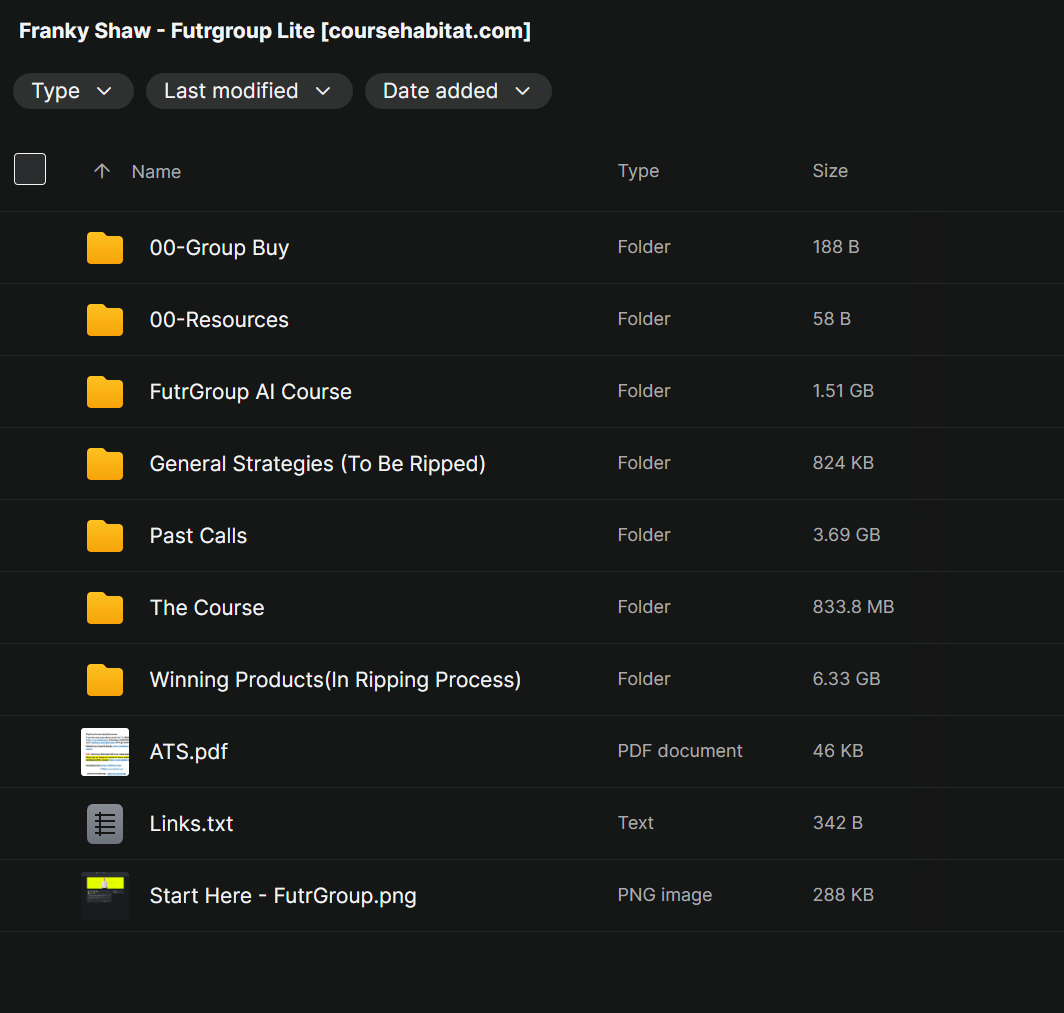The width and height of the screenshot is (1064, 1013).
Task: Click the 00-Group Buy folder icon
Action: click(105, 248)
